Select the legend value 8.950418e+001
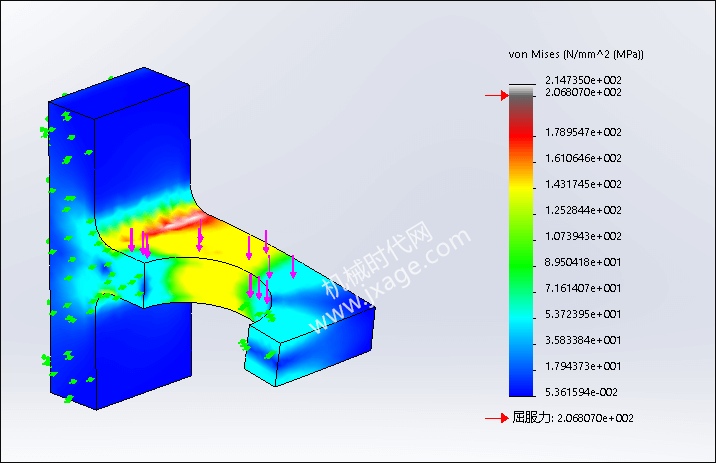The width and height of the screenshot is (716, 463). tap(583, 263)
